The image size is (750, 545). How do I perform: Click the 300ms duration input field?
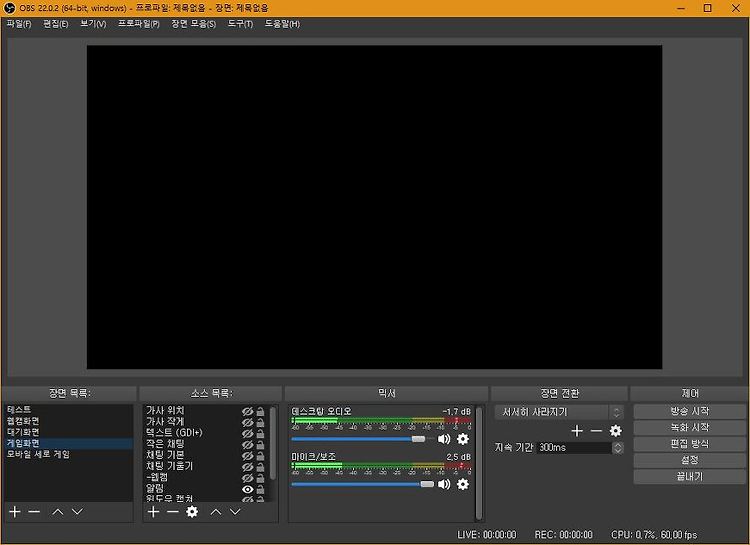[574, 447]
